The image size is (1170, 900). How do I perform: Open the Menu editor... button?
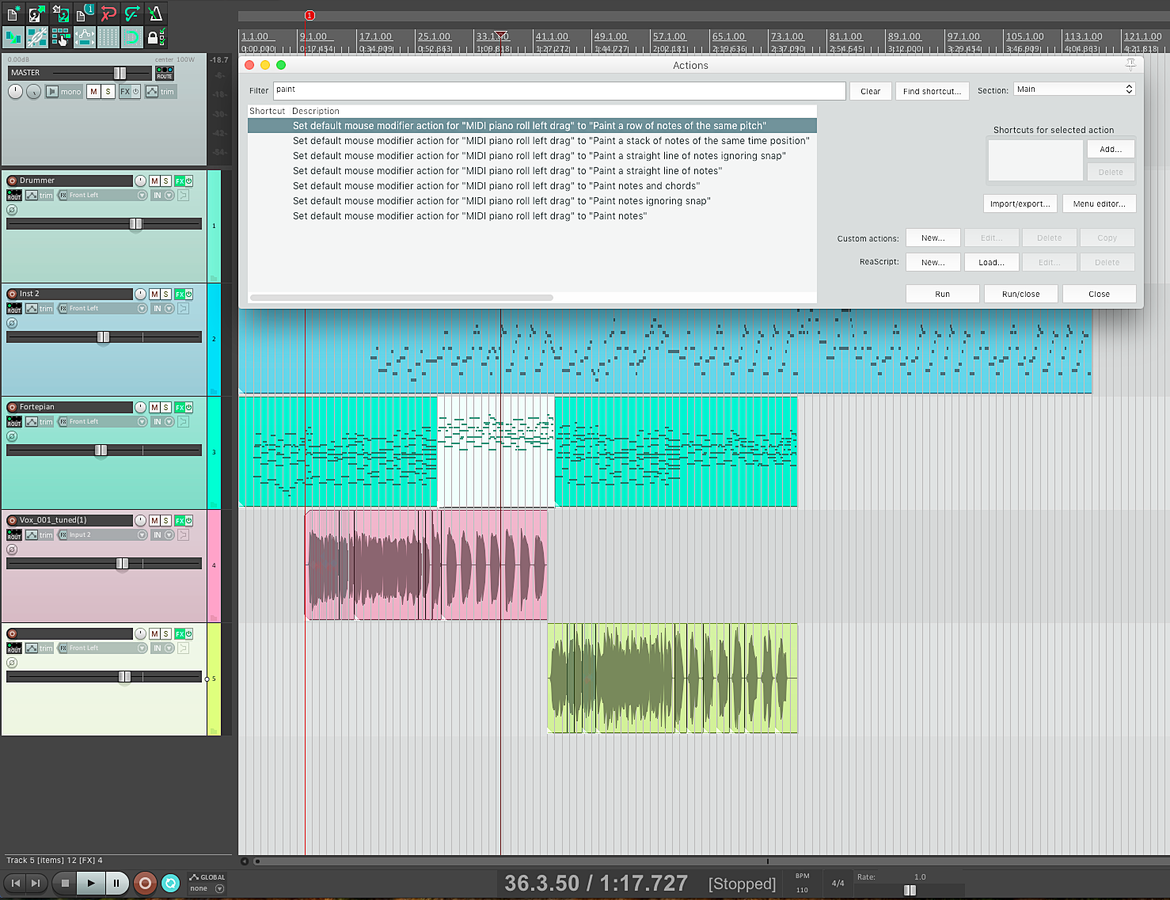pos(1099,204)
